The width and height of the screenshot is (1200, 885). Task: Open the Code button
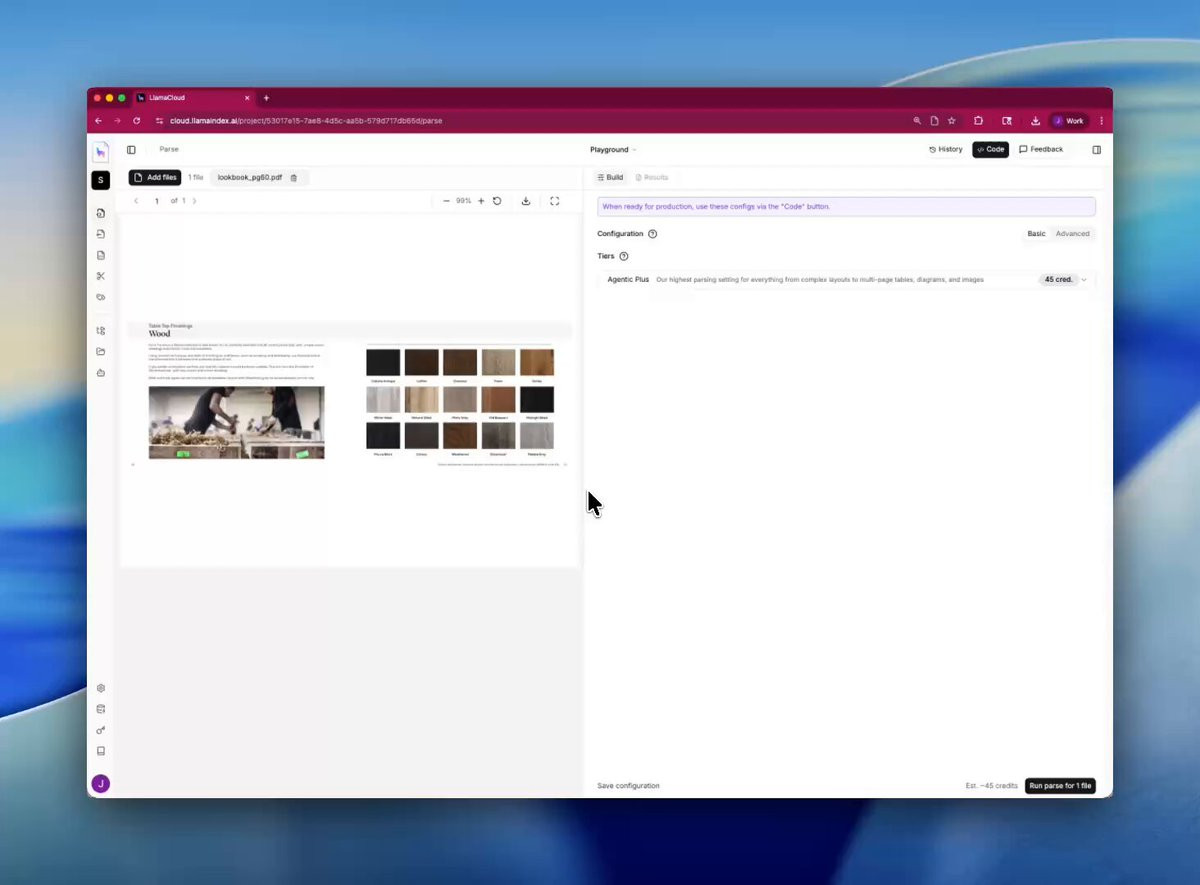pos(991,150)
